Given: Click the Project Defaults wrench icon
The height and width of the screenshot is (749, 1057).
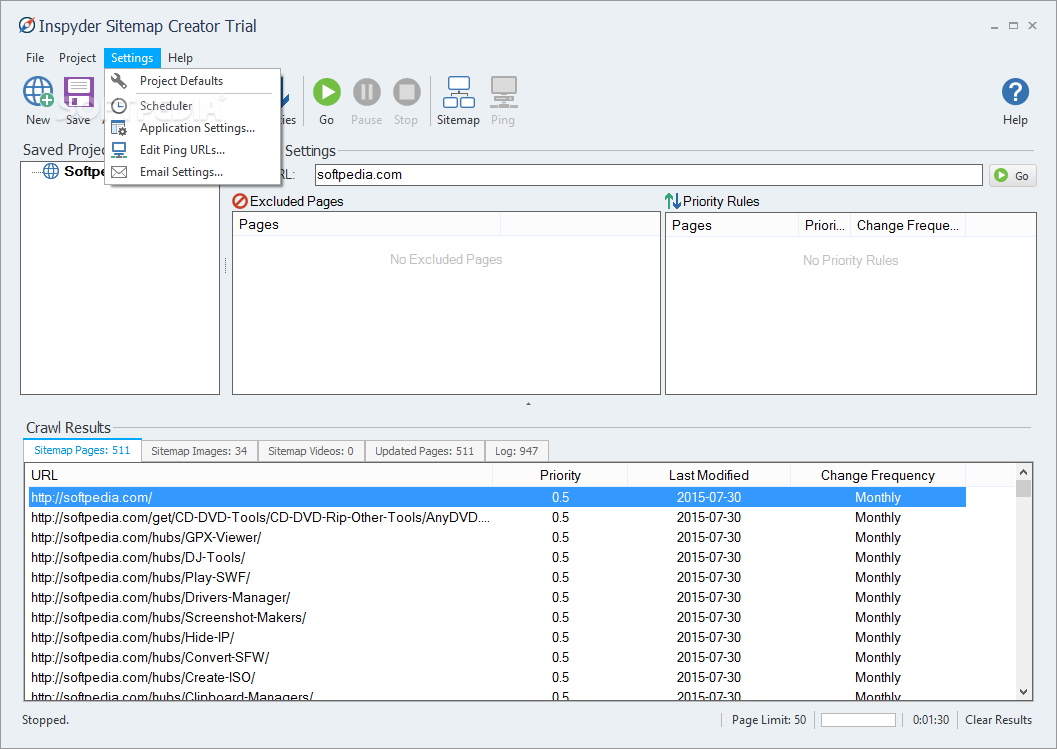Looking at the screenshot, I should pyautogui.click(x=119, y=81).
